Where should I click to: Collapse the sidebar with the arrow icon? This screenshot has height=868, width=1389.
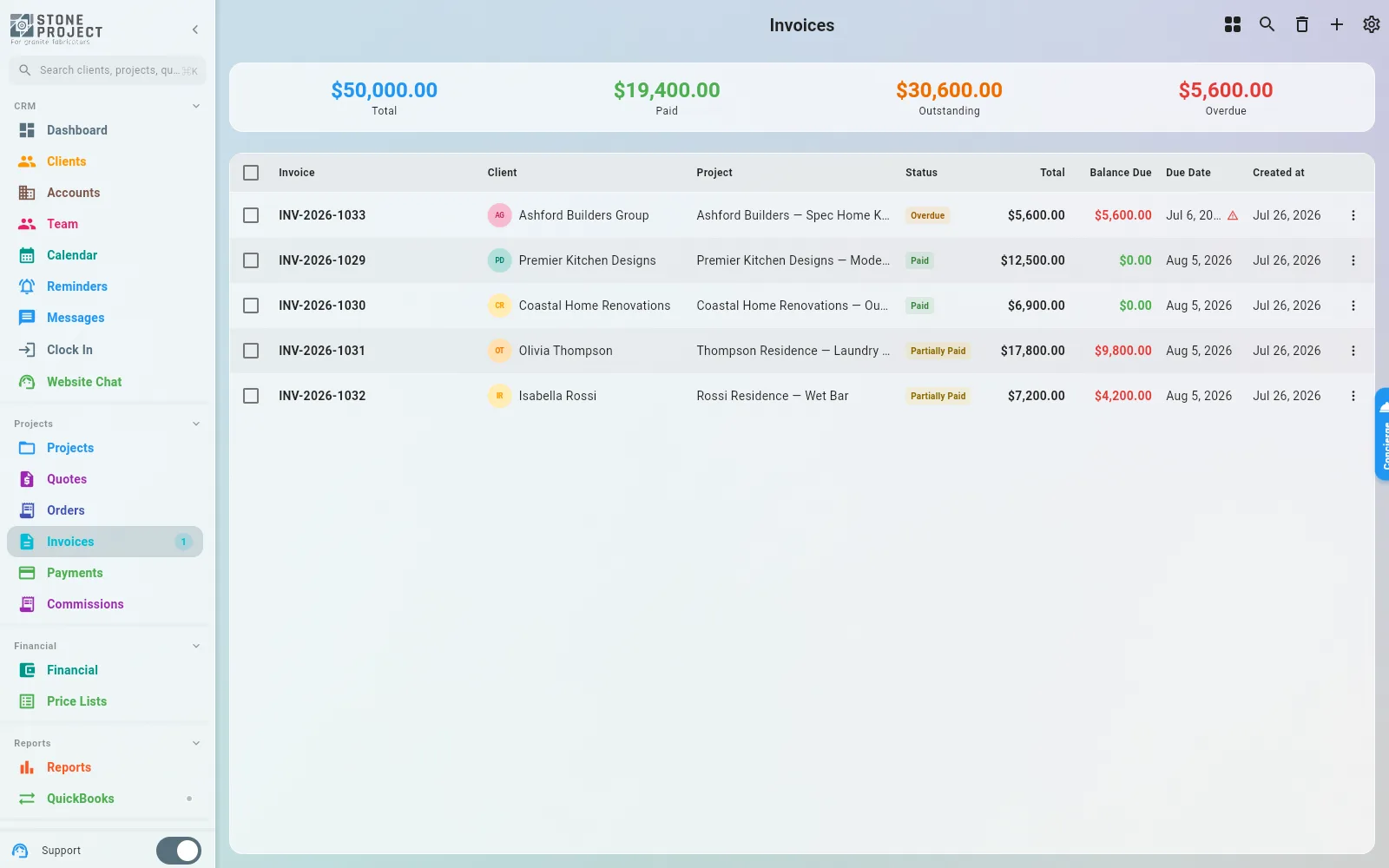tap(195, 30)
